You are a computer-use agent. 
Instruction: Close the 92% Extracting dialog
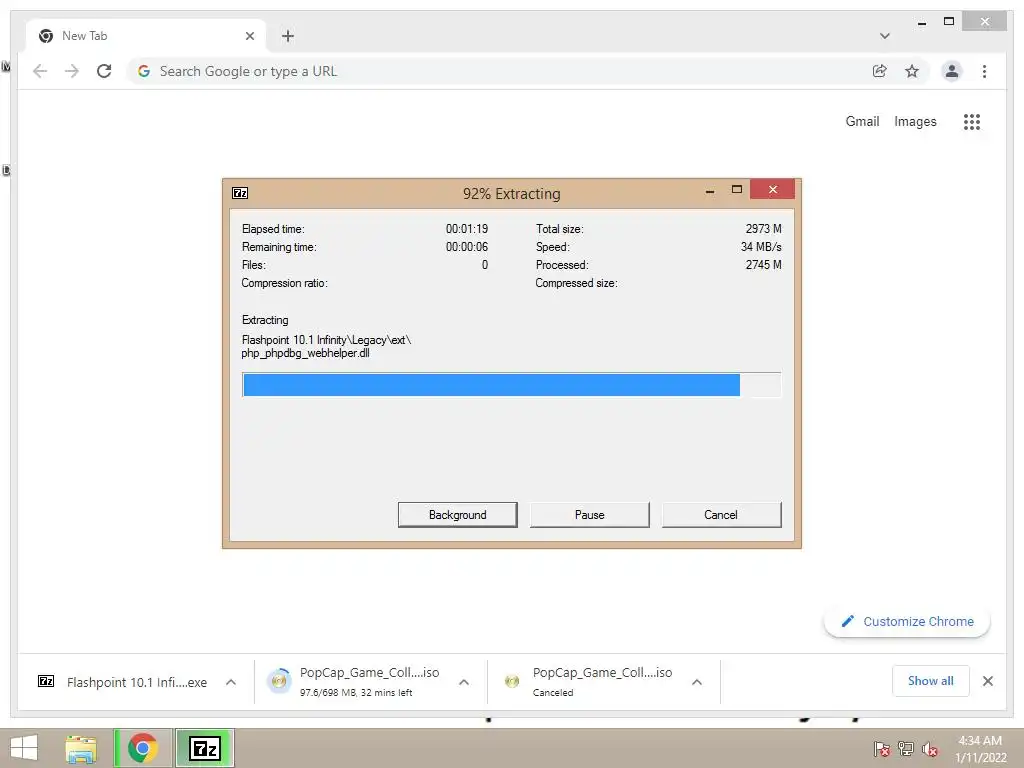pyautogui.click(x=773, y=189)
